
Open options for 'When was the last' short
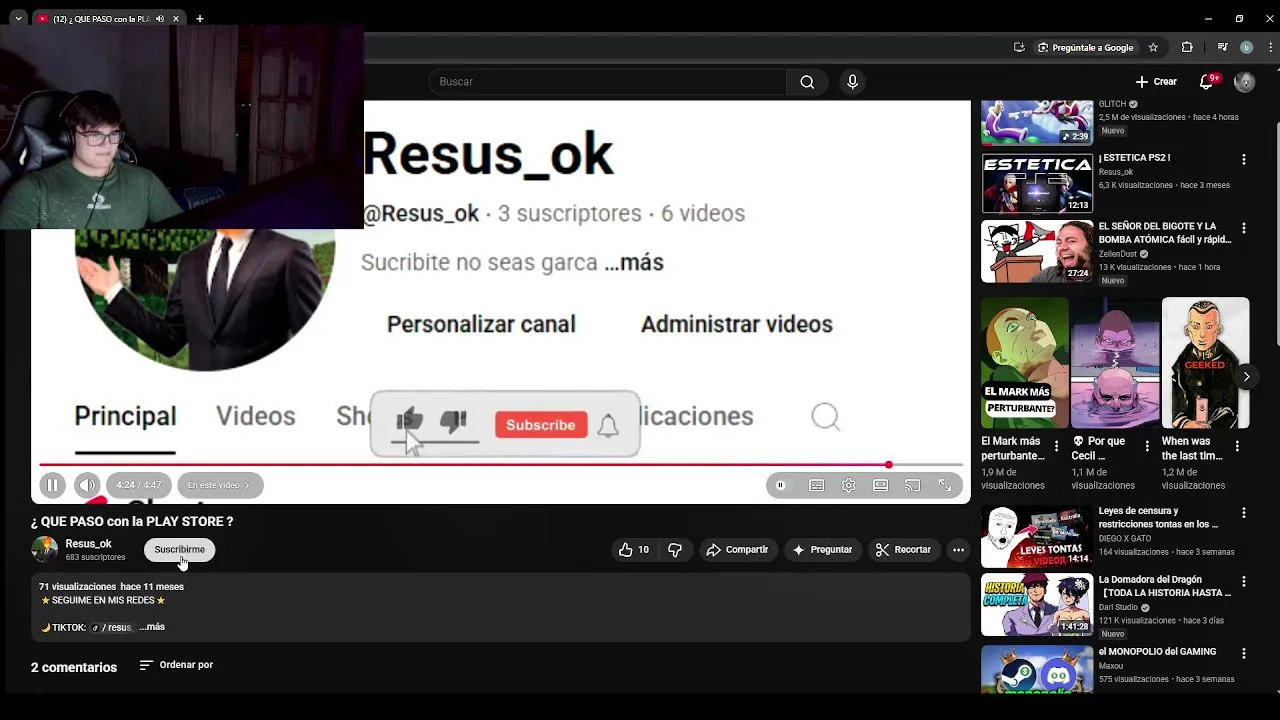1237,446
